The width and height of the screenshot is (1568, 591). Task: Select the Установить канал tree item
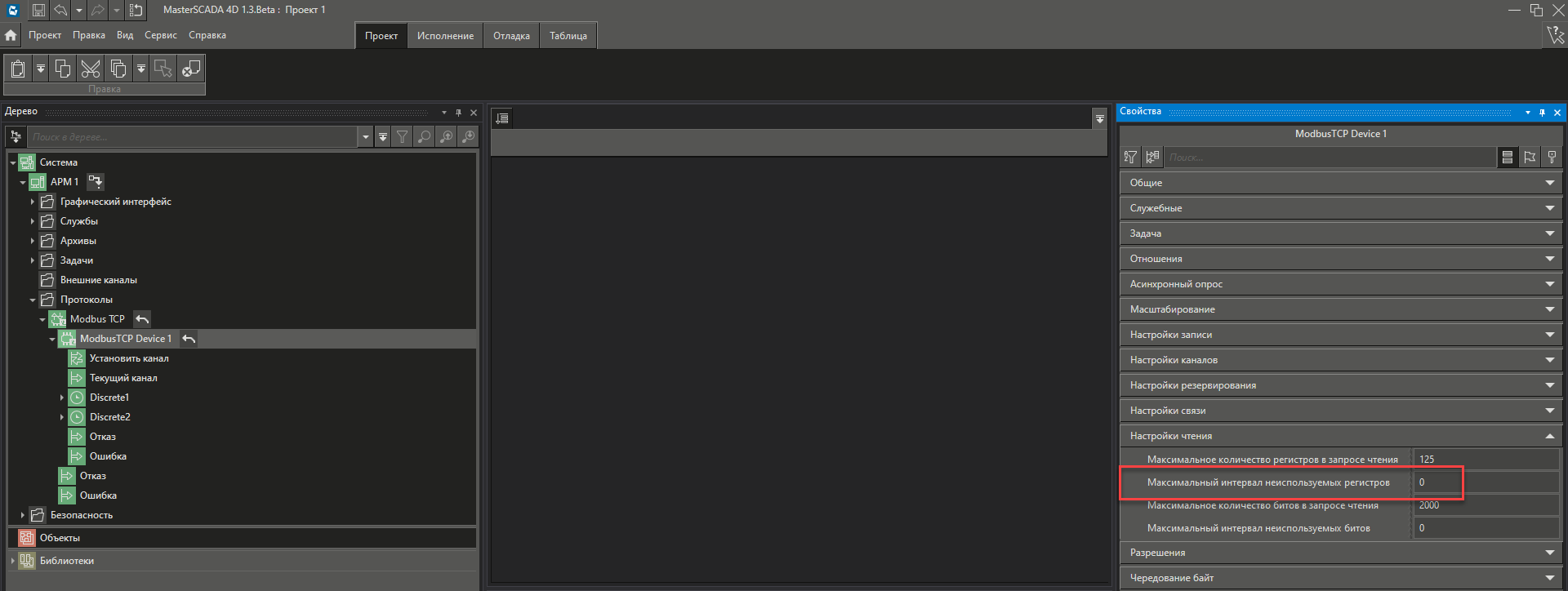click(x=129, y=358)
